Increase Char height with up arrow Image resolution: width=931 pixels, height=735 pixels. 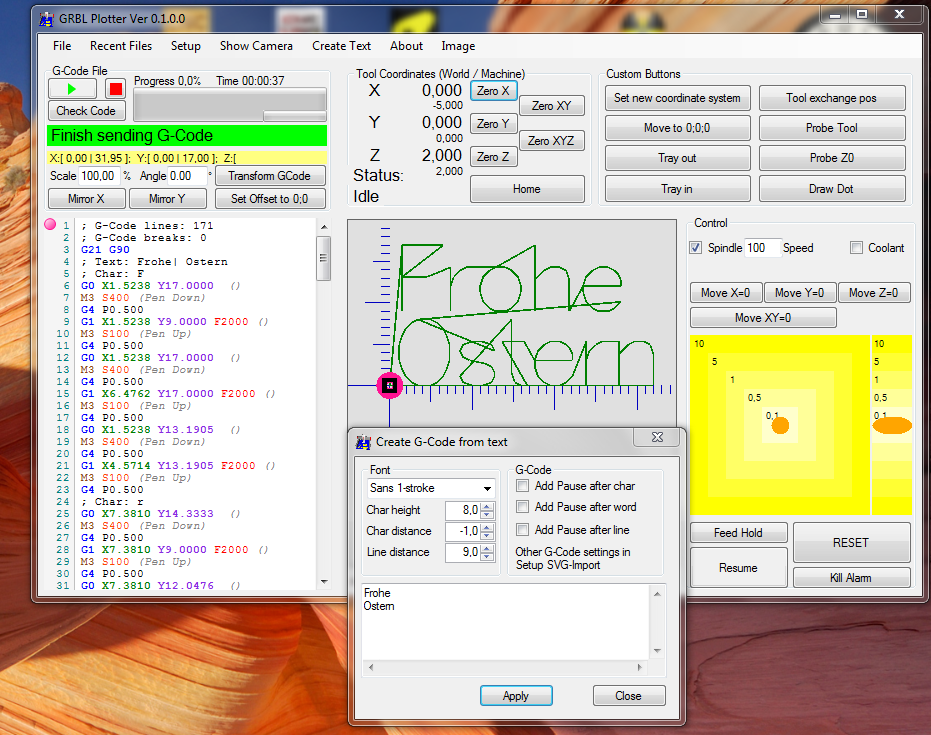(487, 506)
